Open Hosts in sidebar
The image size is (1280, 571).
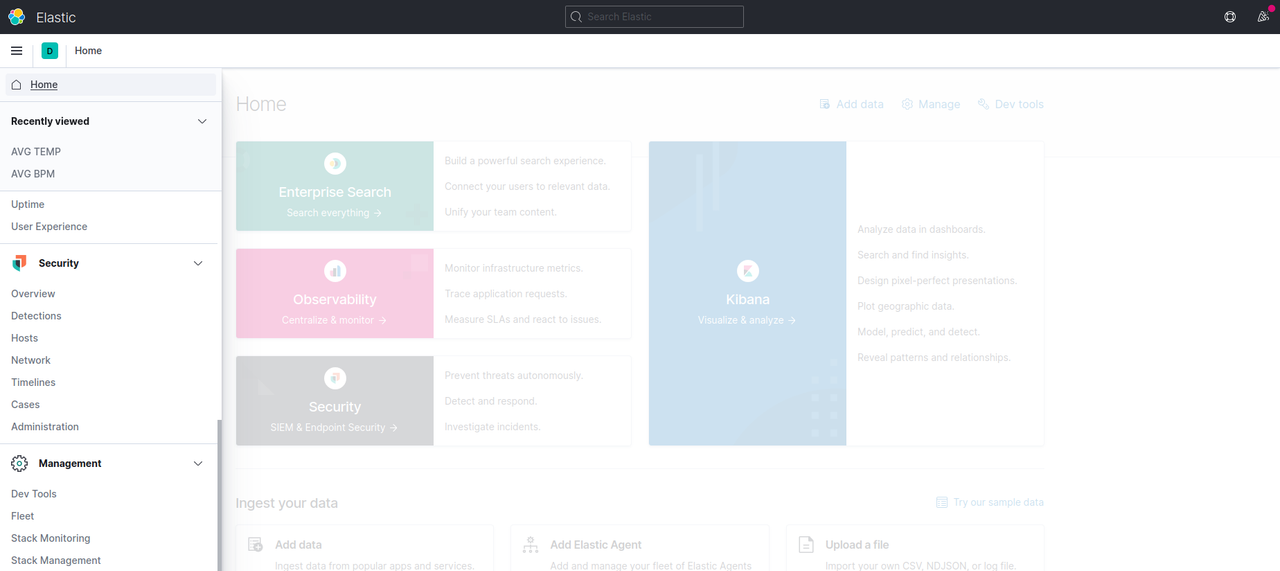[x=25, y=338]
